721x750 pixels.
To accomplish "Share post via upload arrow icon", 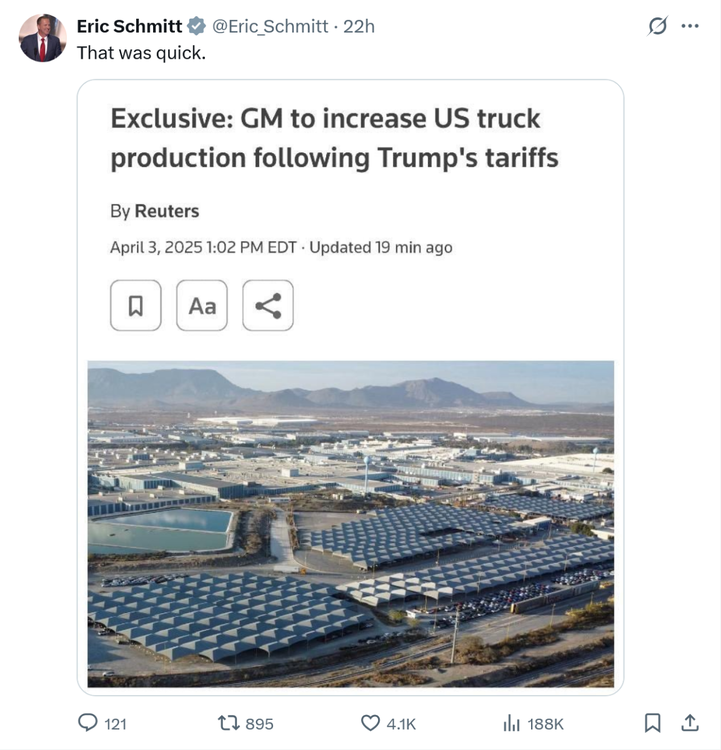I will point(690,722).
